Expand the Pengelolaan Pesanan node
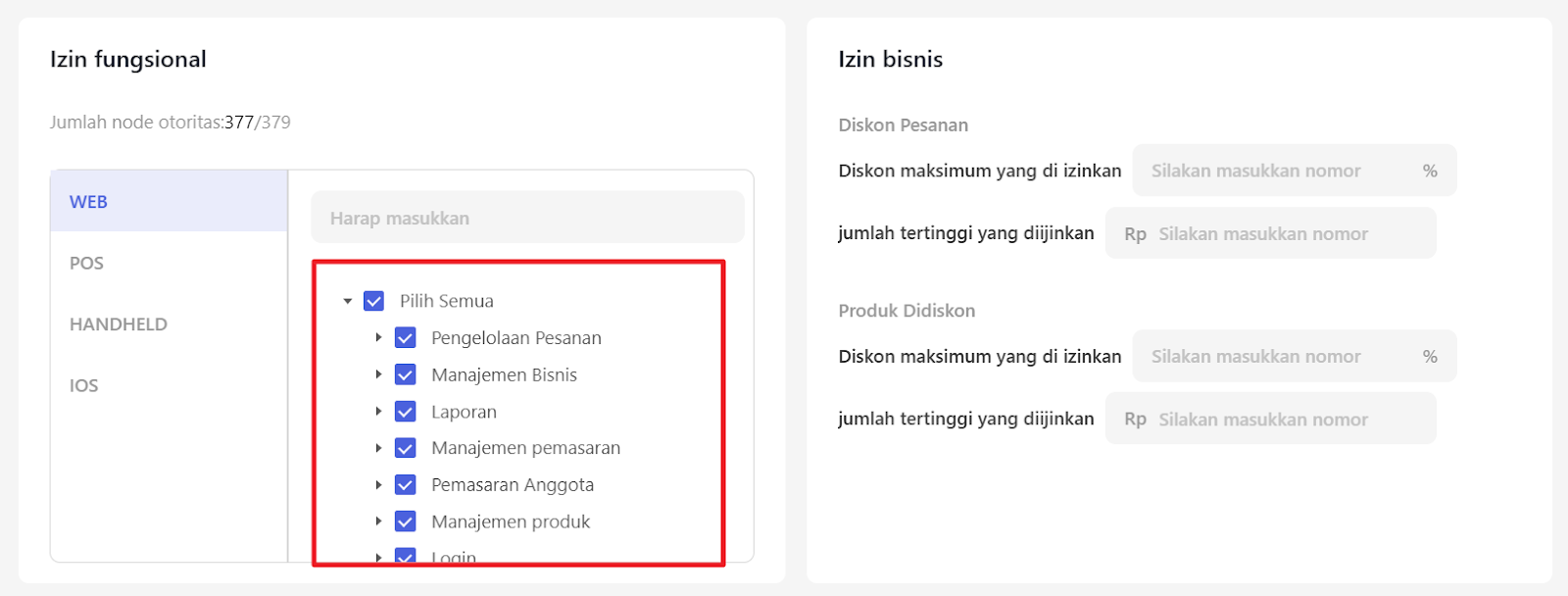The height and width of the screenshot is (596, 1568). click(x=378, y=337)
